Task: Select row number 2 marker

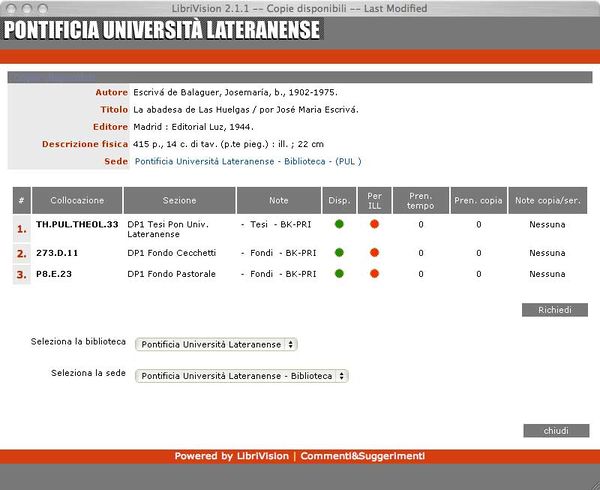Action: click(21, 254)
